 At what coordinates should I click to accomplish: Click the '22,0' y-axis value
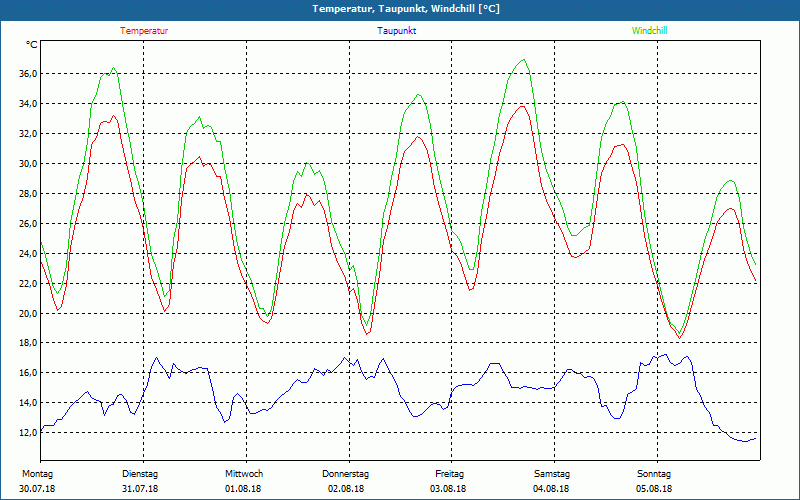point(28,283)
